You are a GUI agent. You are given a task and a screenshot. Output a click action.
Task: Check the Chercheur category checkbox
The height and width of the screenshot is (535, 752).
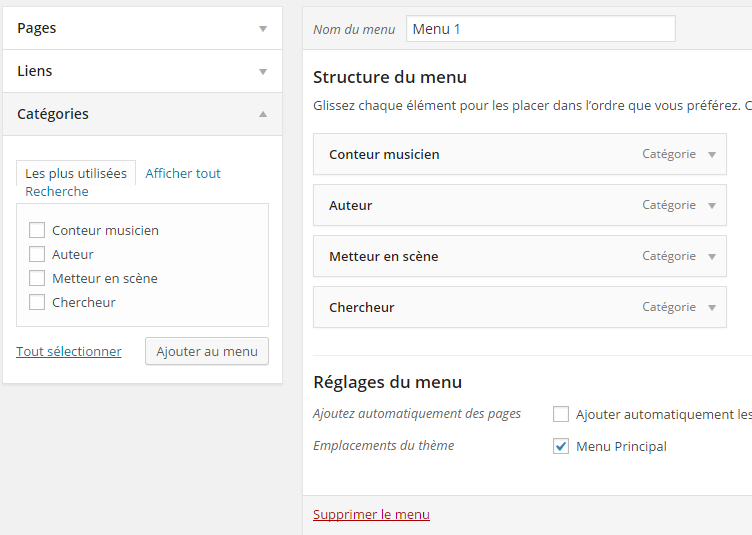tap(37, 302)
